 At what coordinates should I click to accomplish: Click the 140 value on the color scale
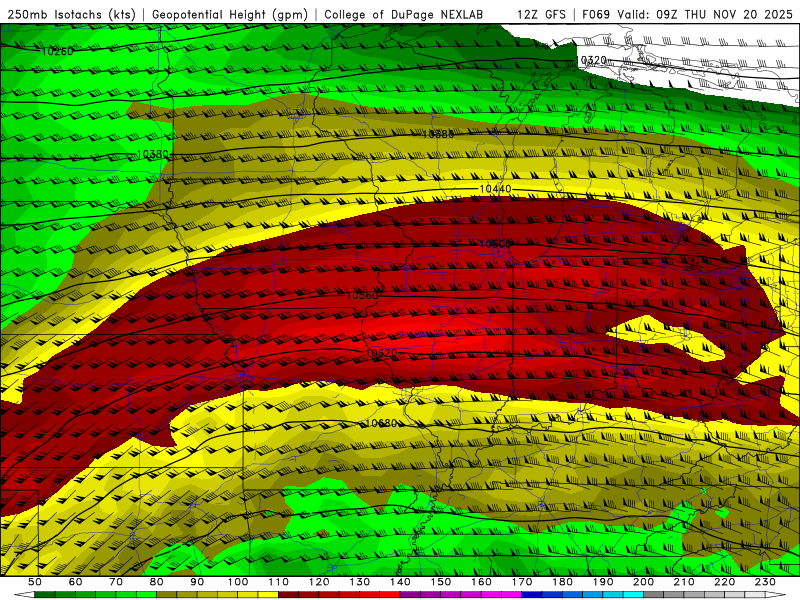(400, 582)
